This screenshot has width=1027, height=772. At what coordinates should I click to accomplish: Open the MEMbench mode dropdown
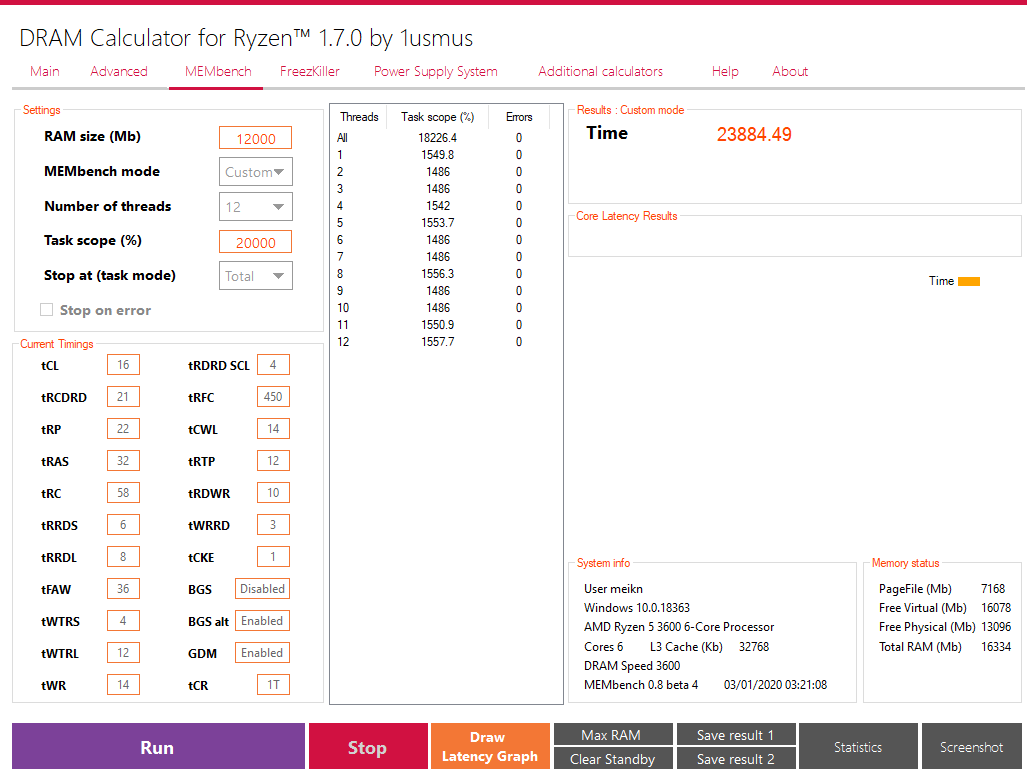point(255,172)
